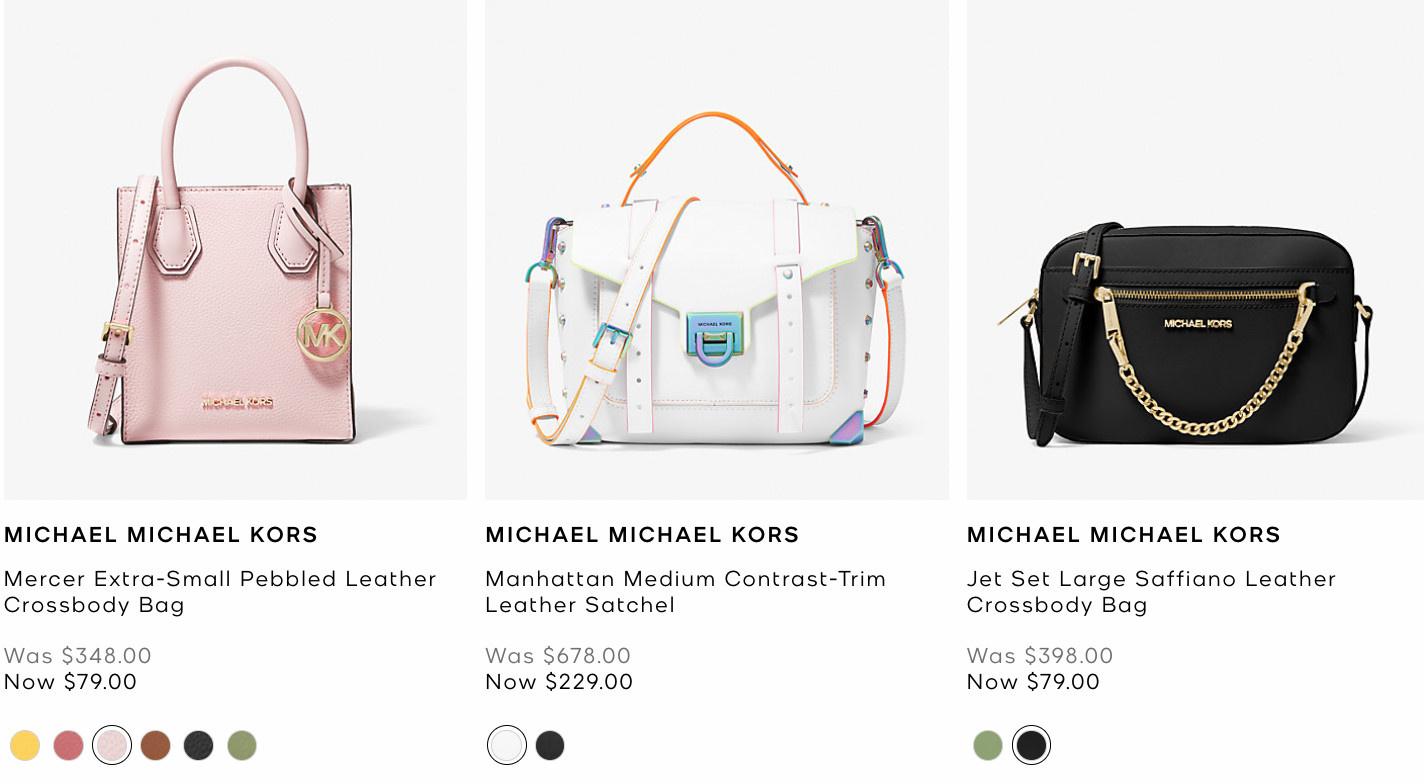Select yellow swatch for Mercer bag
Screen dimensions: 1424x784
(25, 745)
